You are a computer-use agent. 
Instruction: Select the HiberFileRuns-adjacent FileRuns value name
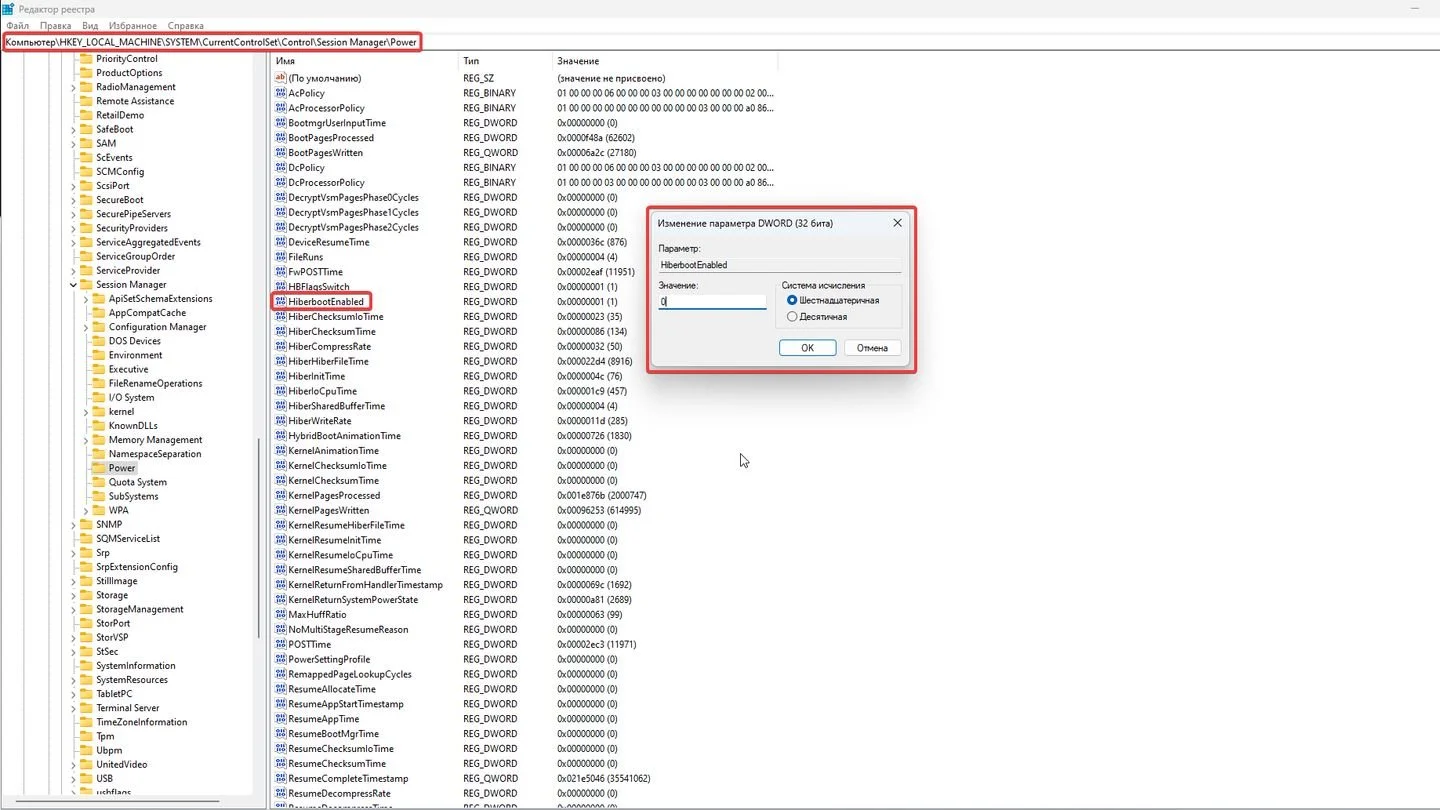pyautogui.click(x=306, y=257)
